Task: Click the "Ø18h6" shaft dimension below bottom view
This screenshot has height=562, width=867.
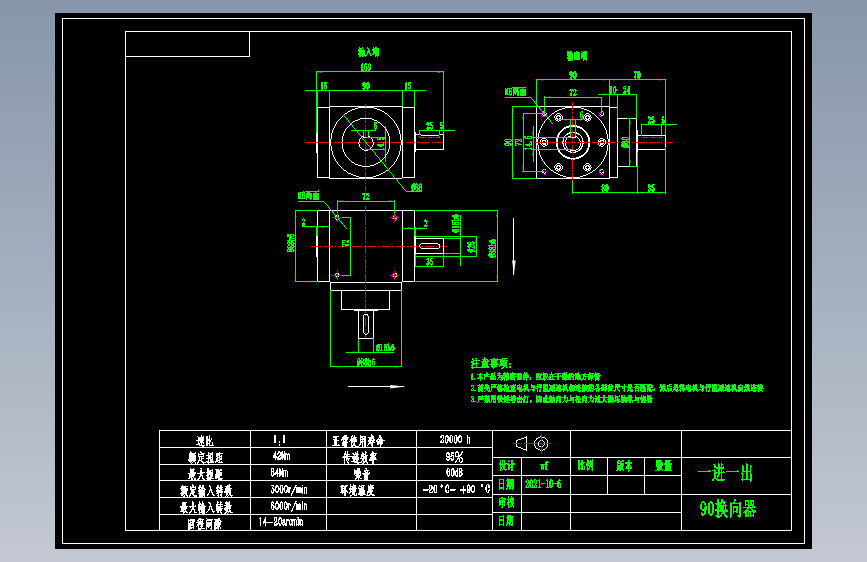Action: (385, 348)
